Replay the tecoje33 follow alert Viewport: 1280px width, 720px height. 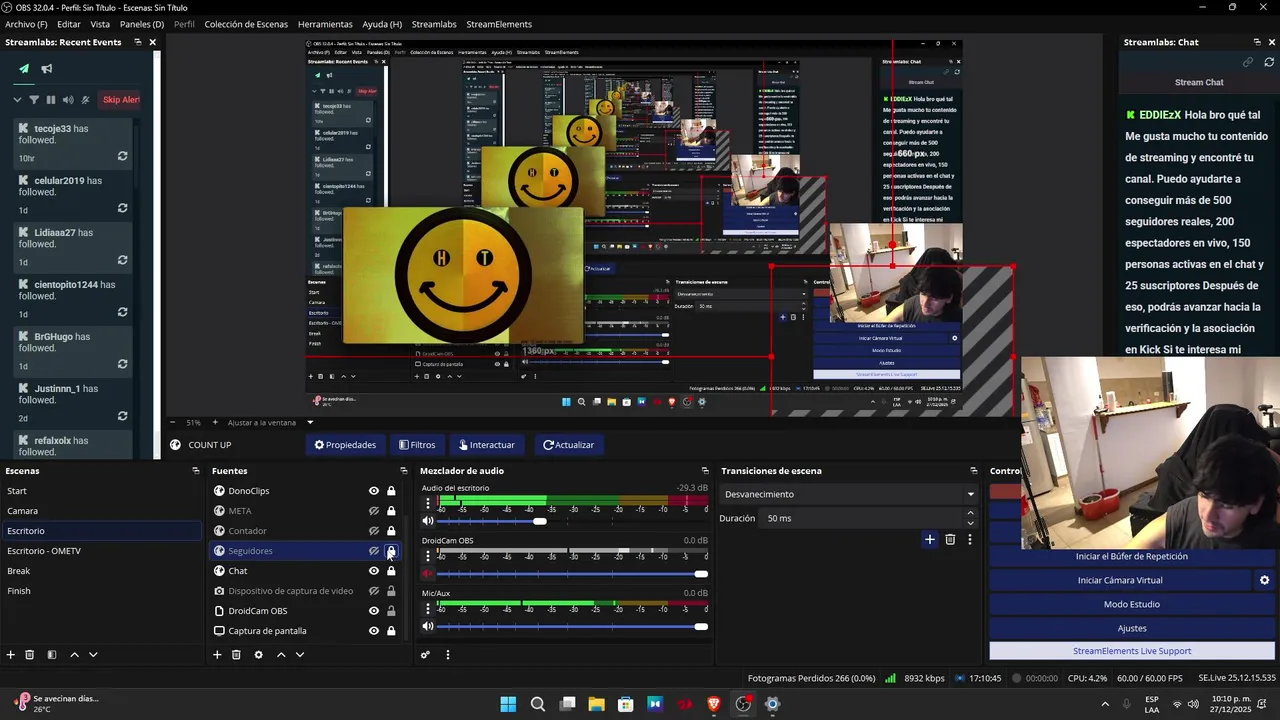122,157
